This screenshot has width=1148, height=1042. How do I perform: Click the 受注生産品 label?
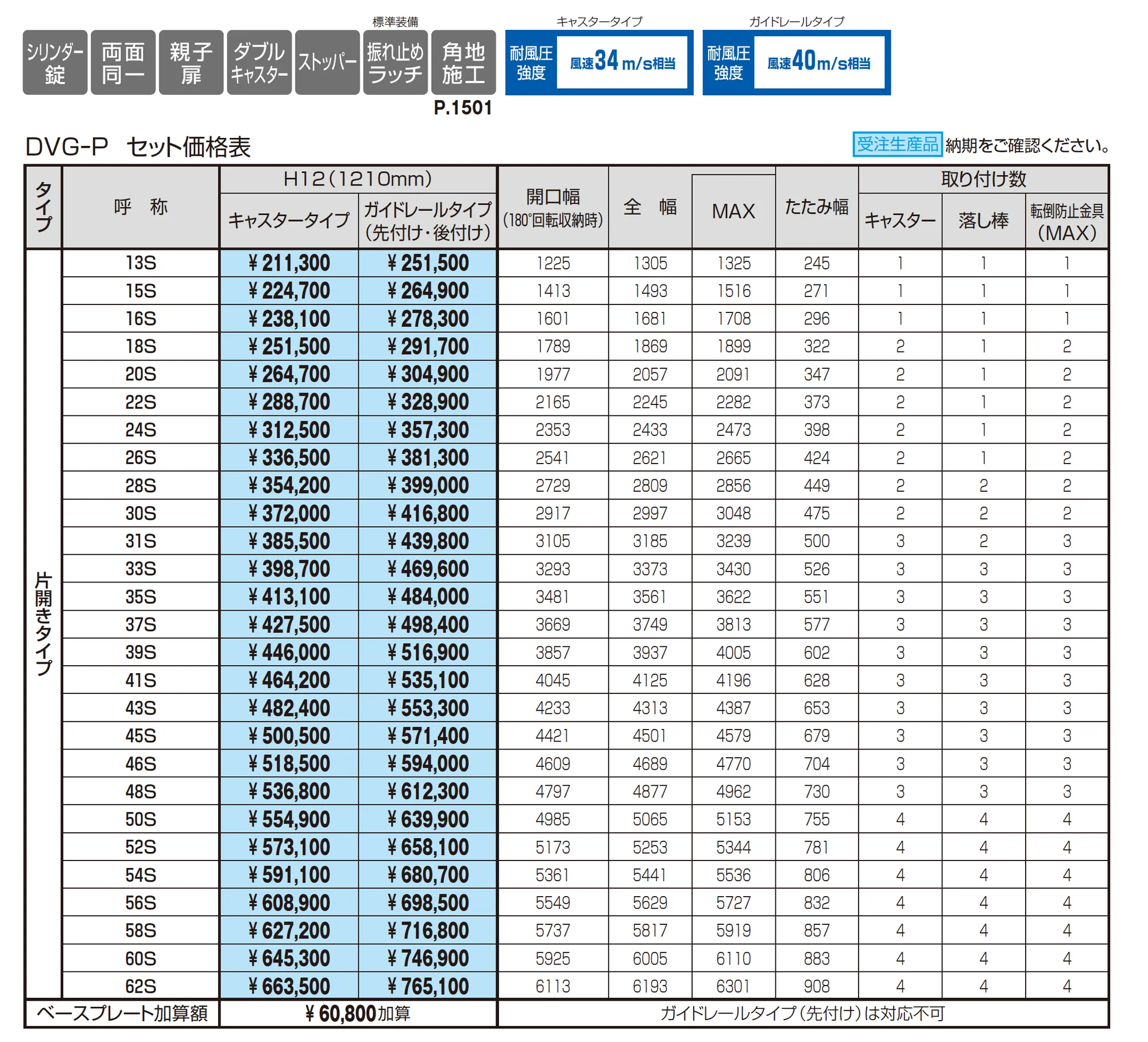click(897, 144)
